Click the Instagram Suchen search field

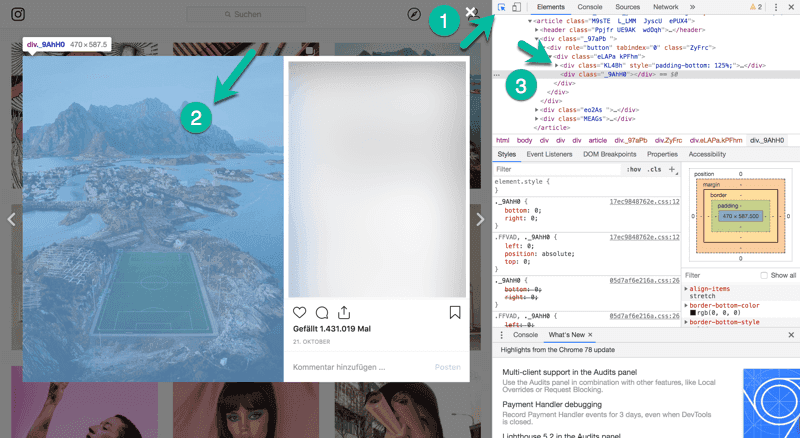[x=246, y=14]
